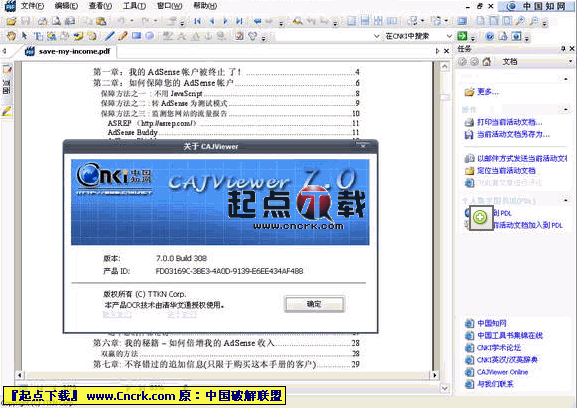Open the redo dropdown arrow
The height and width of the screenshot is (408, 577).
pyautogui.click(x=155, y=21)
